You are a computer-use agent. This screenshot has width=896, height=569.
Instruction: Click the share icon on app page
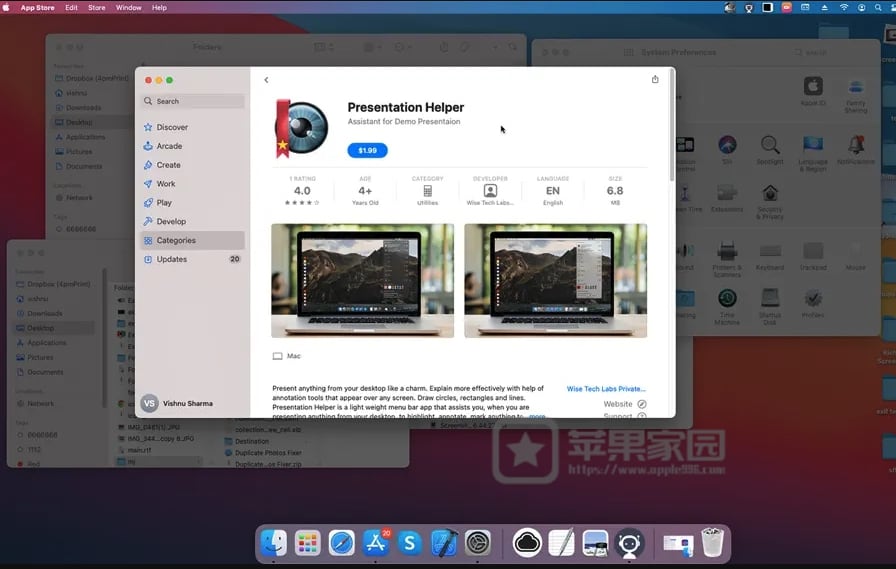click(x=655, y=79)
